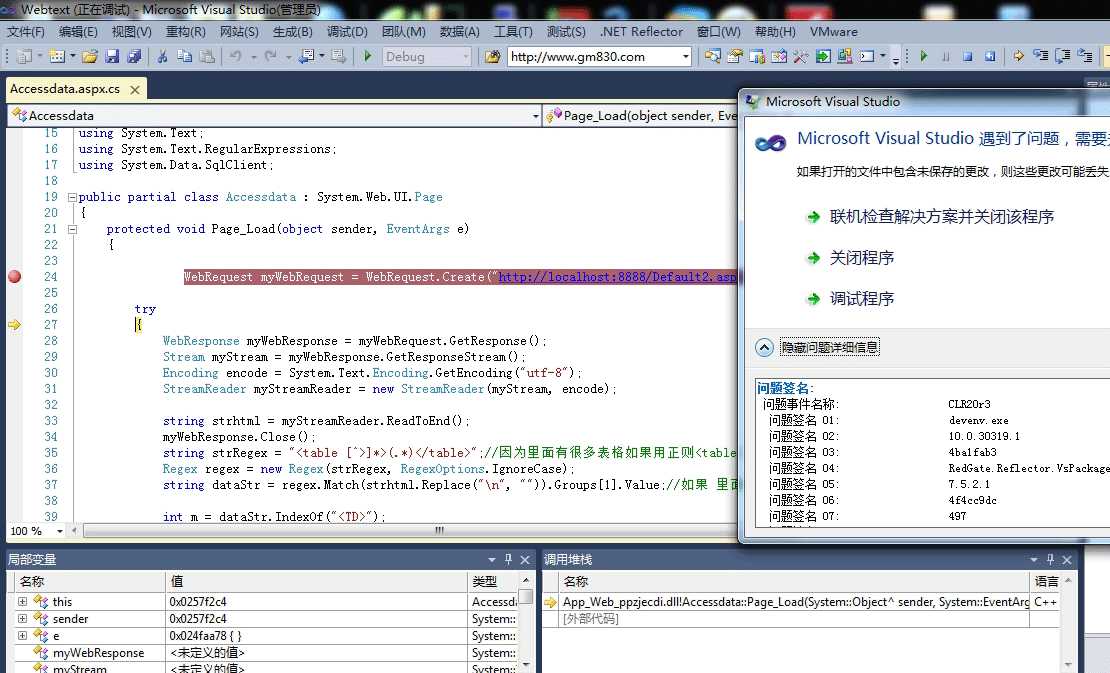This screenshot has width=1110, height=673.
Task: Open the Properties Window toolbar icon
Action: [735, 57]
